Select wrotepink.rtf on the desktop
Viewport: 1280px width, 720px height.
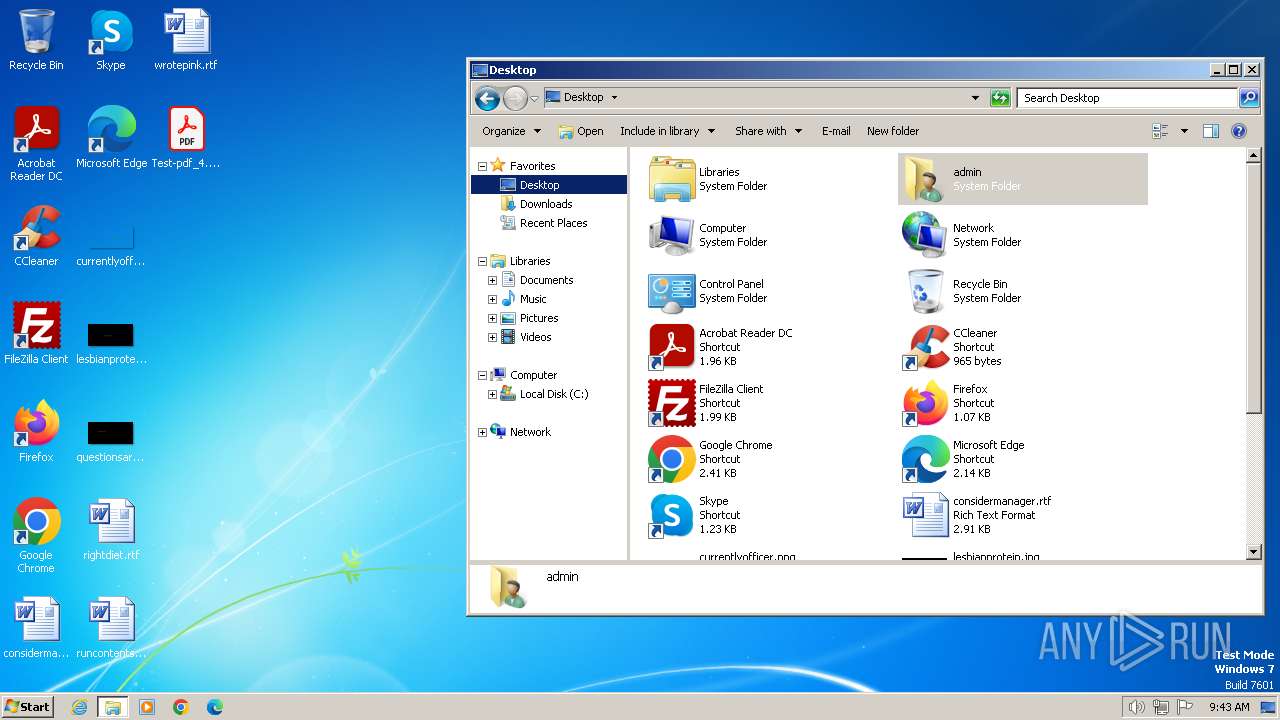[186, 40]
